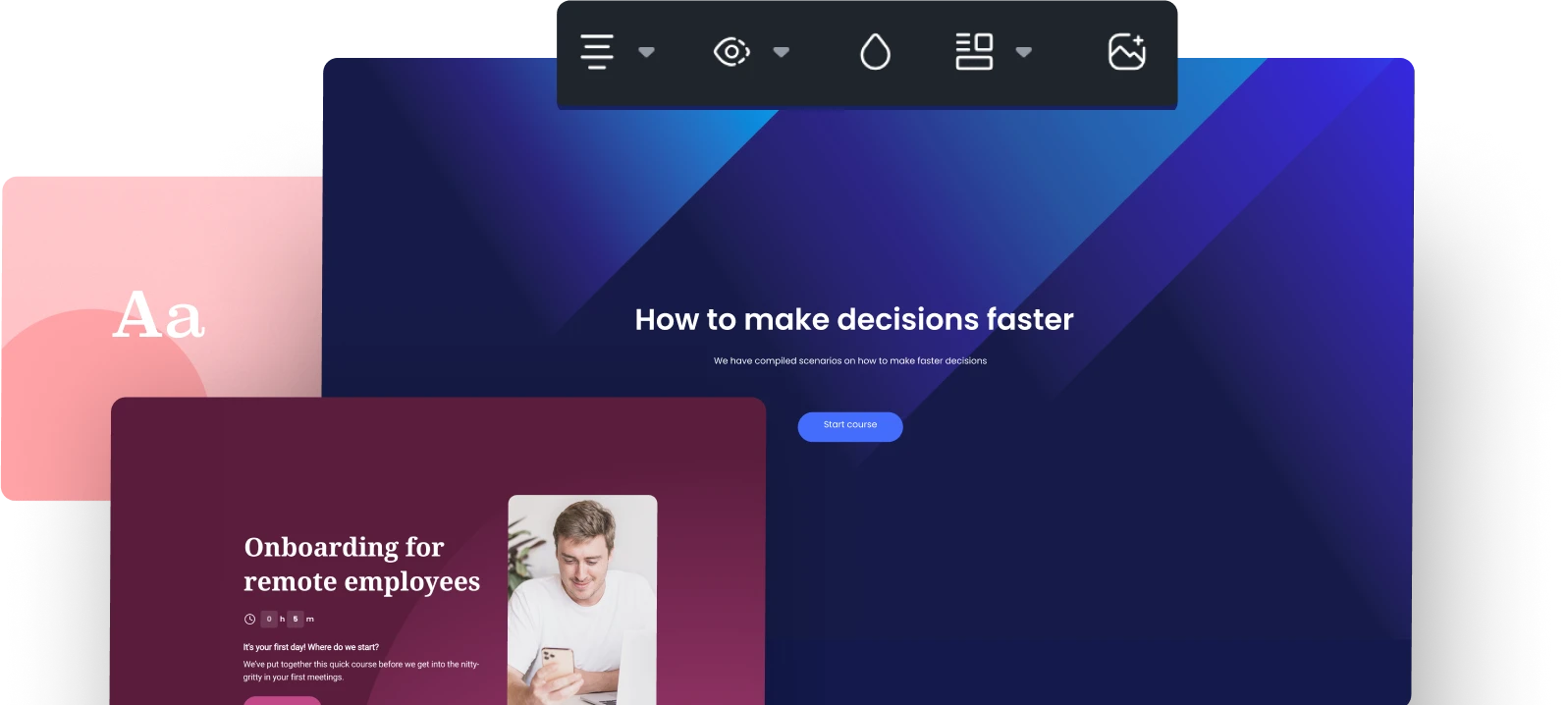Viewport: 1568px width, 705px height.
Task: Select the 'How to make decisions faster' heading
Action: 854,319
